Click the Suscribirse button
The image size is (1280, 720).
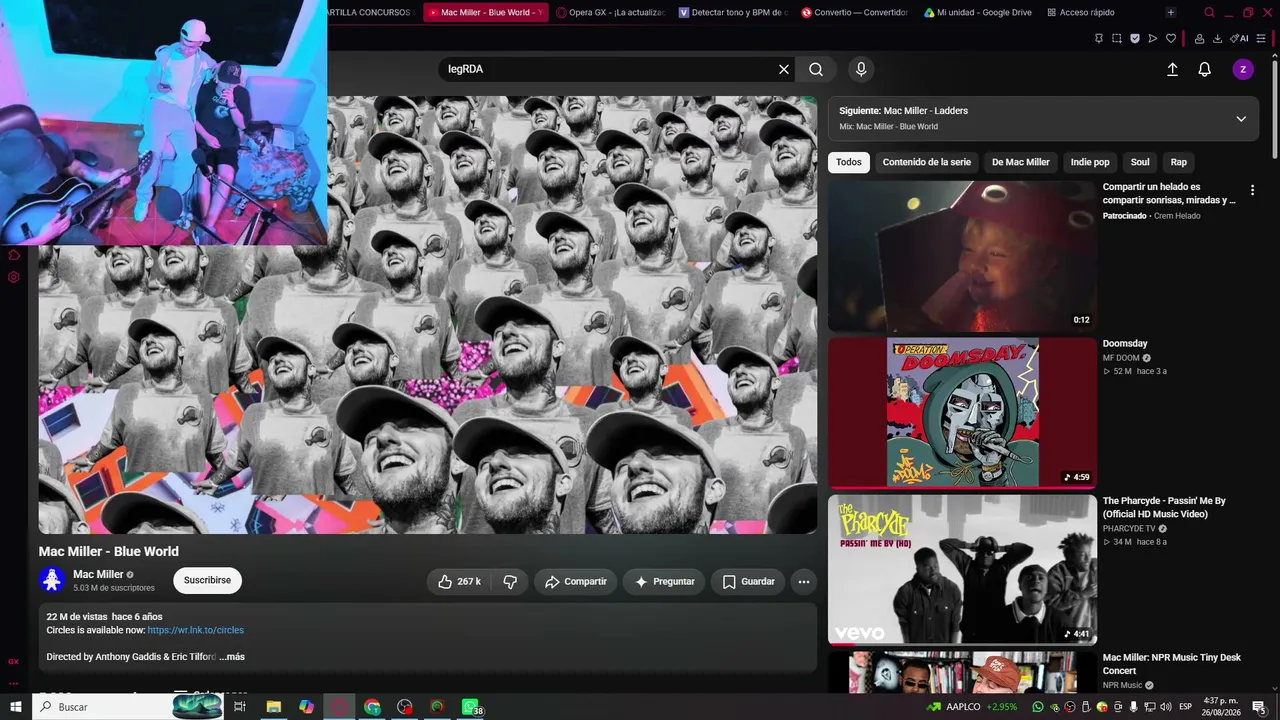pos(207,581)
